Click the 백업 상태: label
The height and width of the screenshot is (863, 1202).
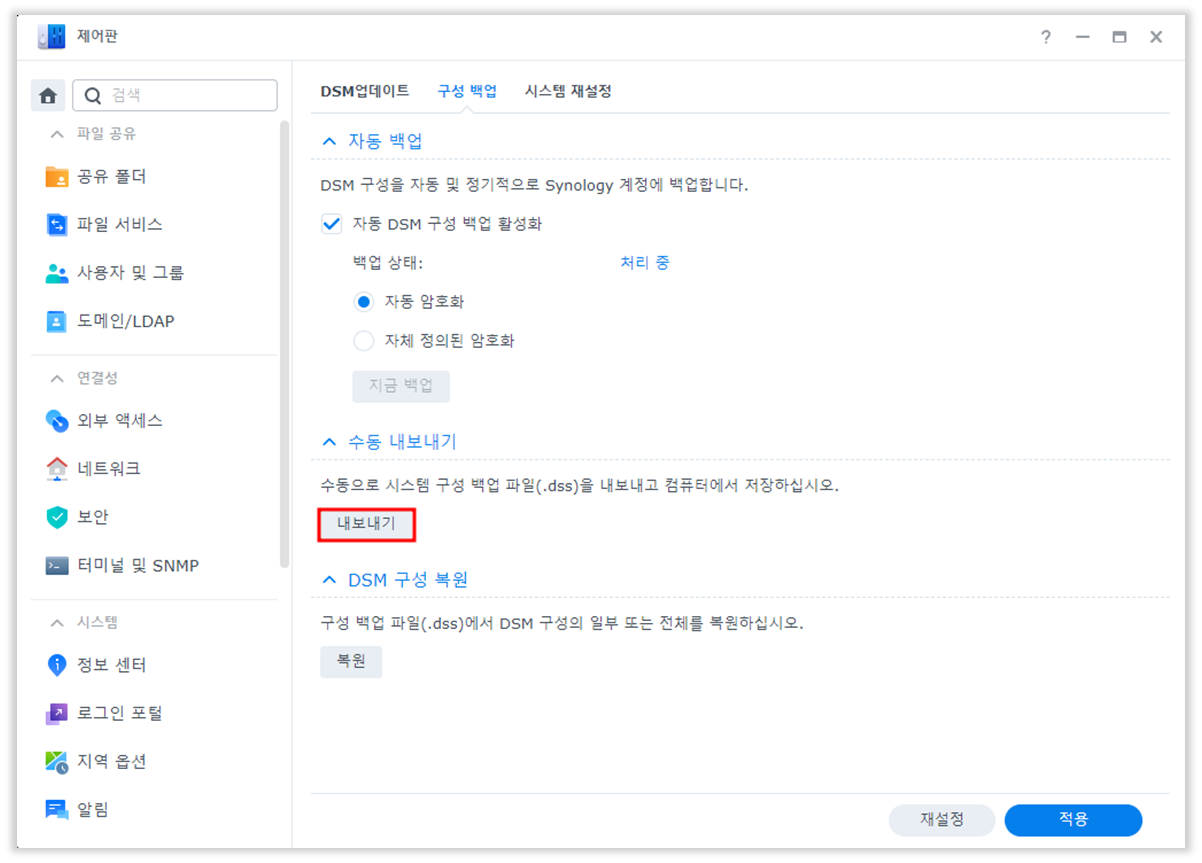click(x=388, y=263)
